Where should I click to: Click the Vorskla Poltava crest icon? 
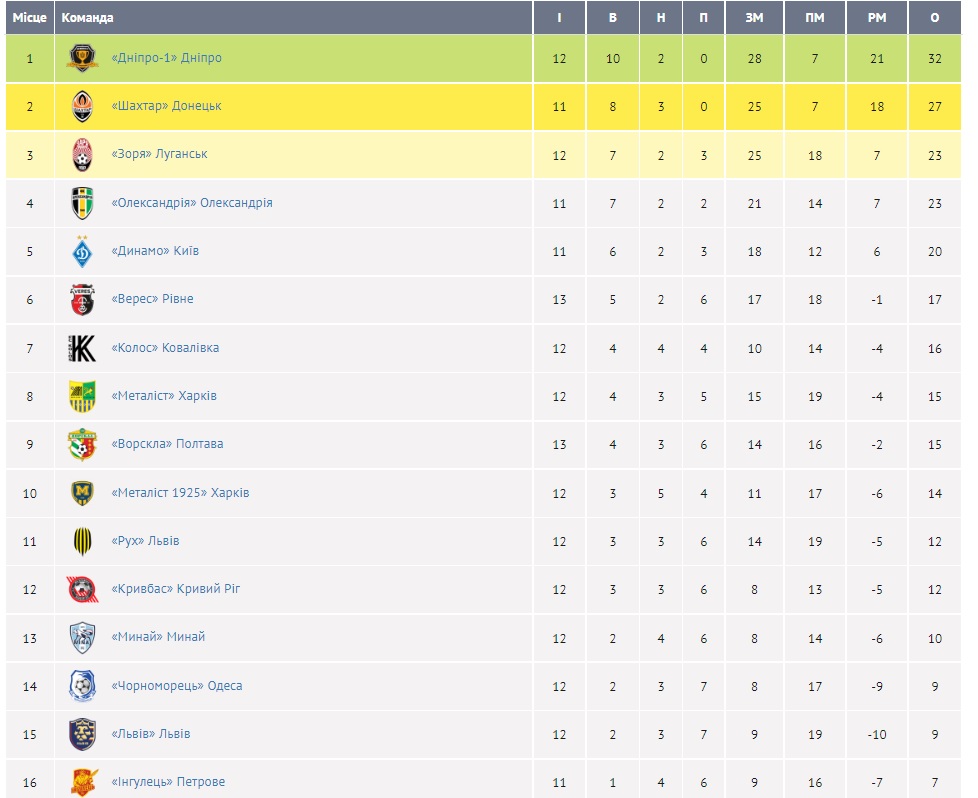[x=82, y=444]
